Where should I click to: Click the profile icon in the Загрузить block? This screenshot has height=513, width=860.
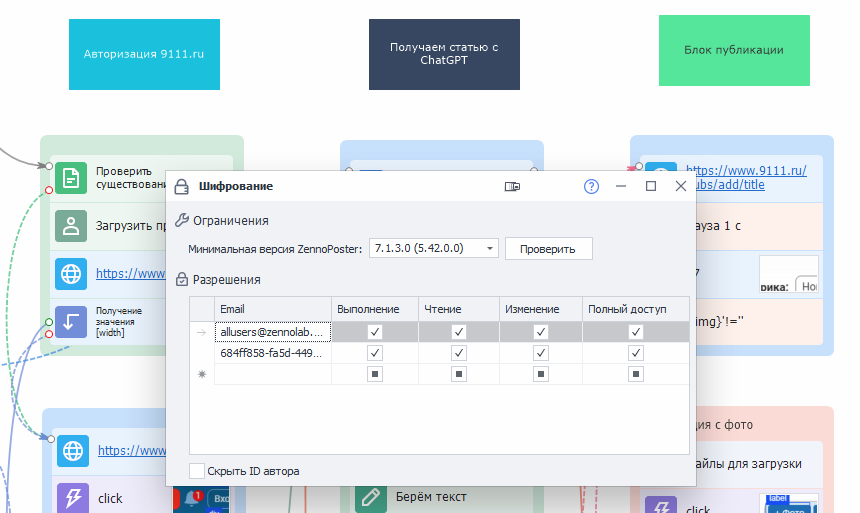coord(71,226)
